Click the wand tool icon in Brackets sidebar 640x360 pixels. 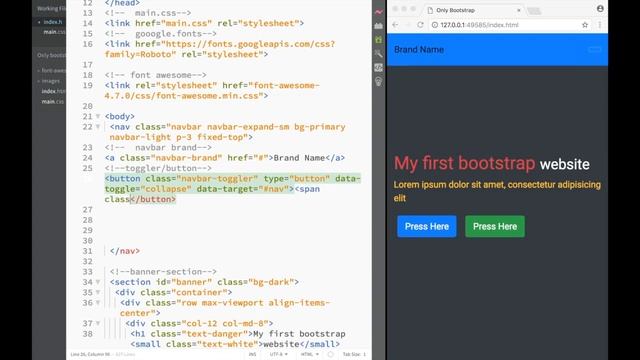[379, 53]
